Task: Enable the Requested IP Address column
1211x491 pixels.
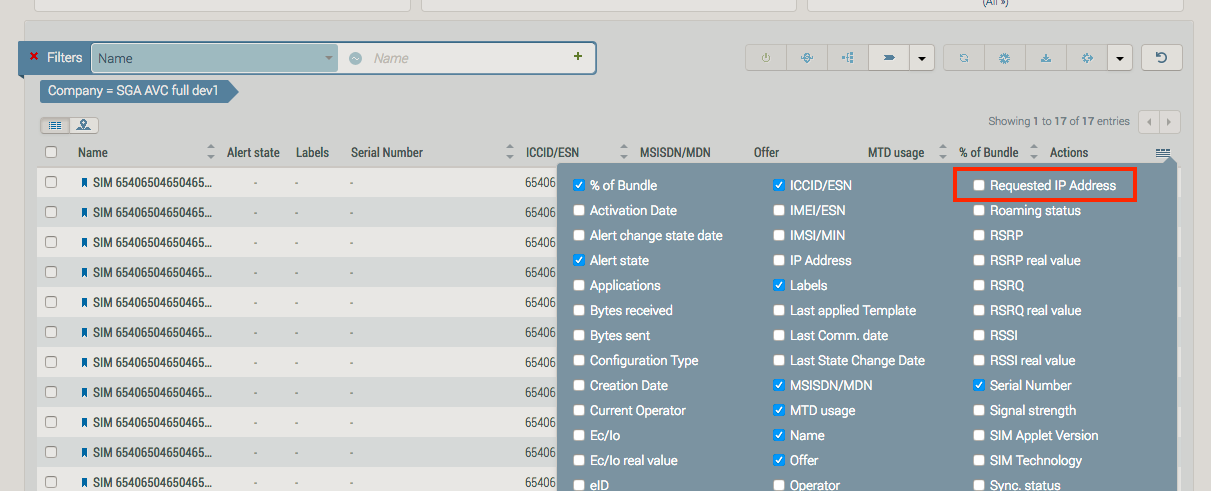Action: coord(980,185)
